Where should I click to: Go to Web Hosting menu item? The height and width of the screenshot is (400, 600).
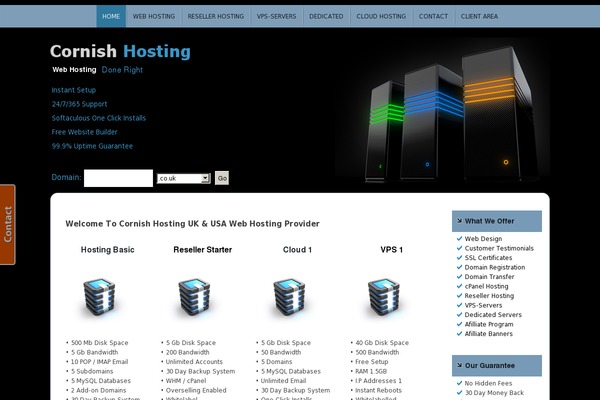(154, 16)
